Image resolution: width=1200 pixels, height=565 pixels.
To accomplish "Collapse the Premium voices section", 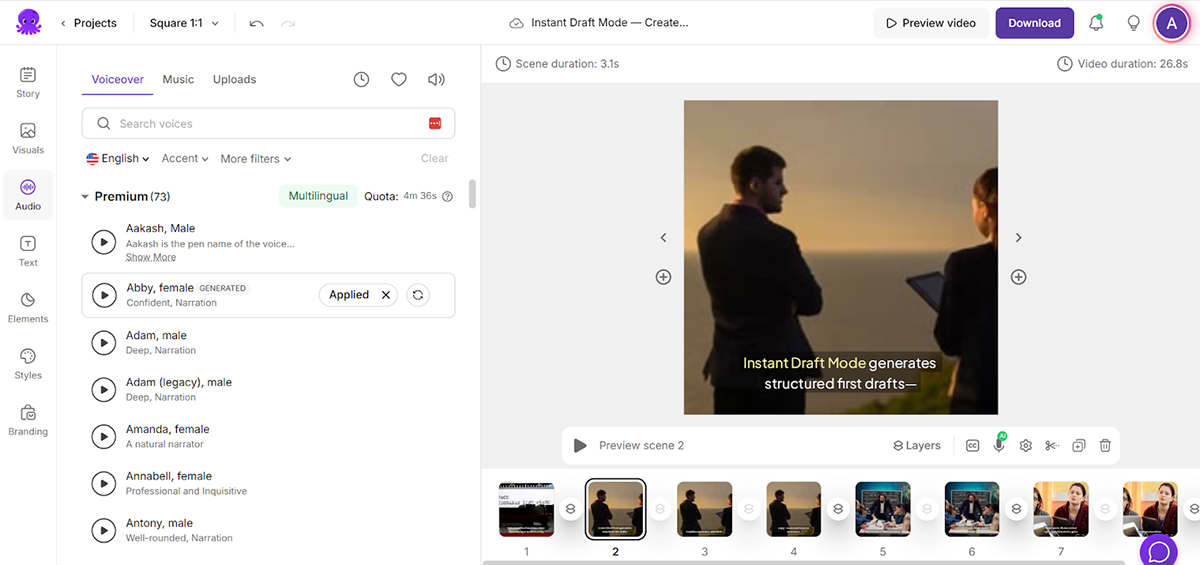I will click(85, 197).
